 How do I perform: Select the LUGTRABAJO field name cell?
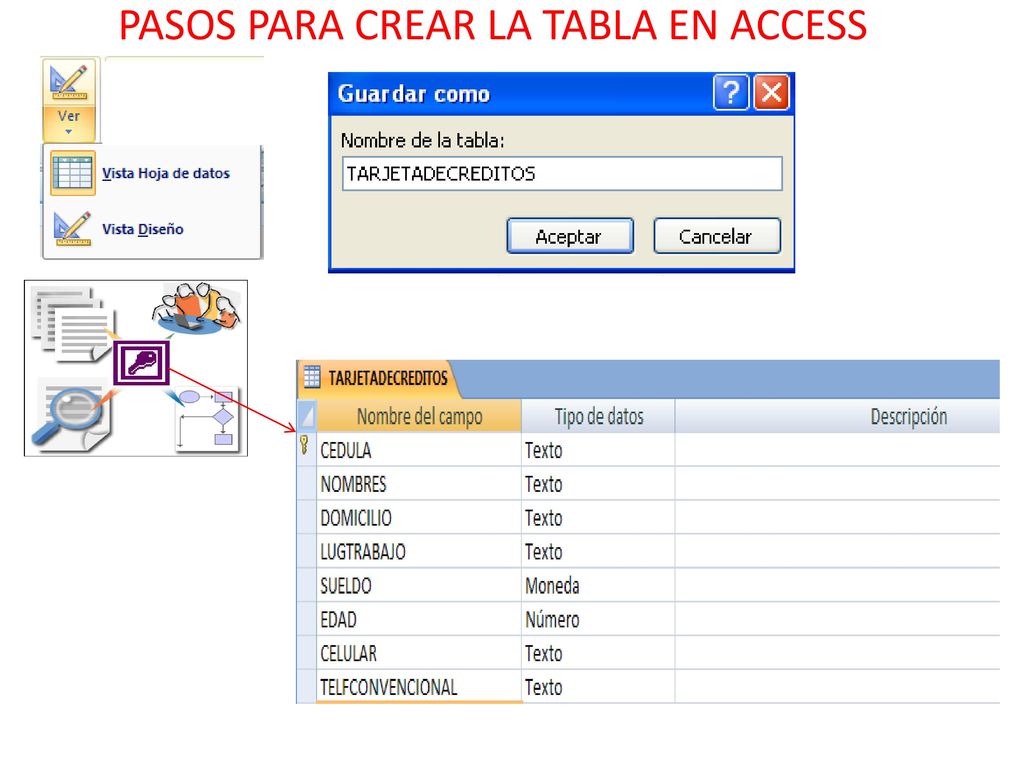point(419,552)
